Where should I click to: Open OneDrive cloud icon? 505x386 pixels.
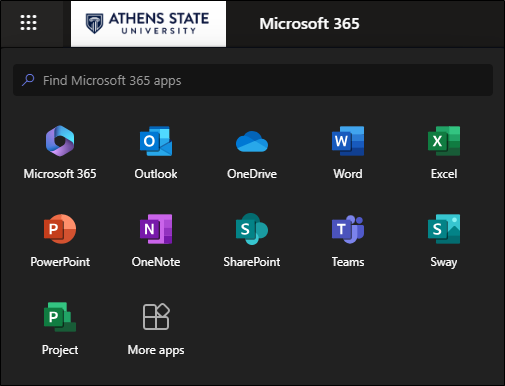click(x=252, y=142)
